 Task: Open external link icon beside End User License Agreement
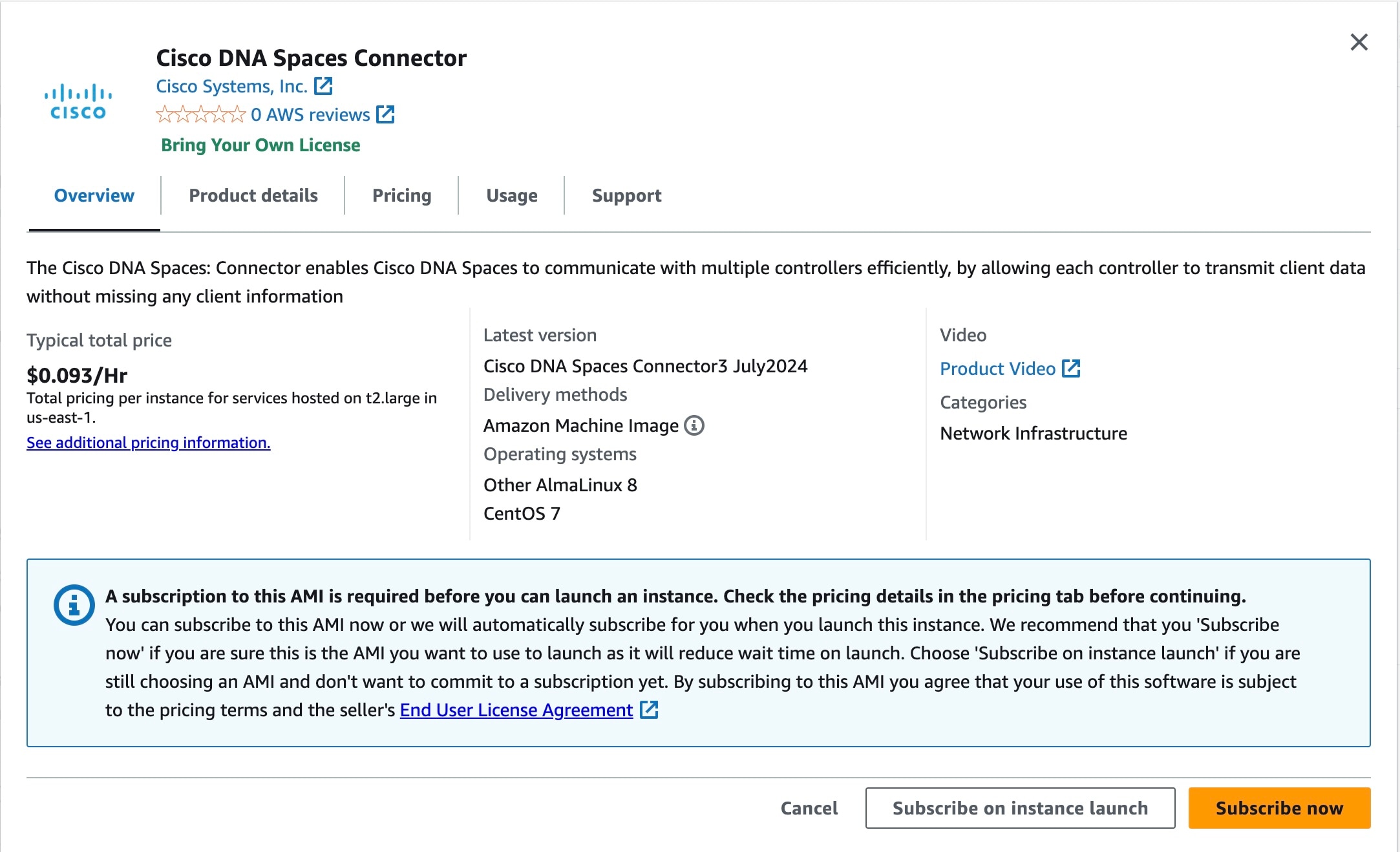[x=649, y=710]
